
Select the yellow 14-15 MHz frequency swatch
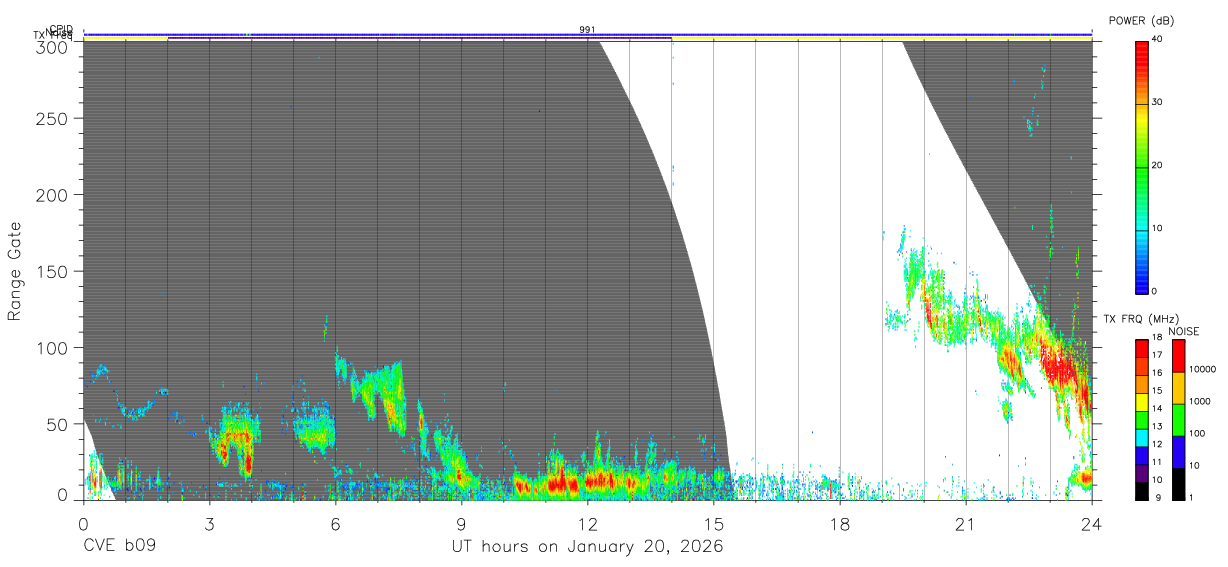coord(1141,402)
